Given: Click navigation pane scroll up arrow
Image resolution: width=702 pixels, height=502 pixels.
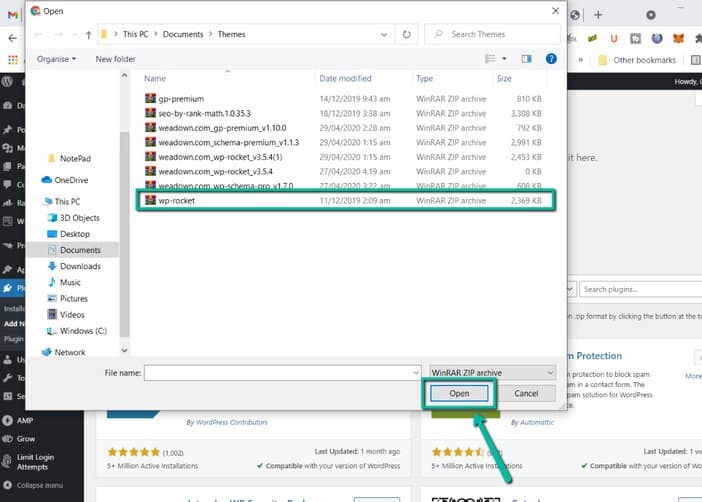Looking at the screenshot, I should click(x=124, y=76).
